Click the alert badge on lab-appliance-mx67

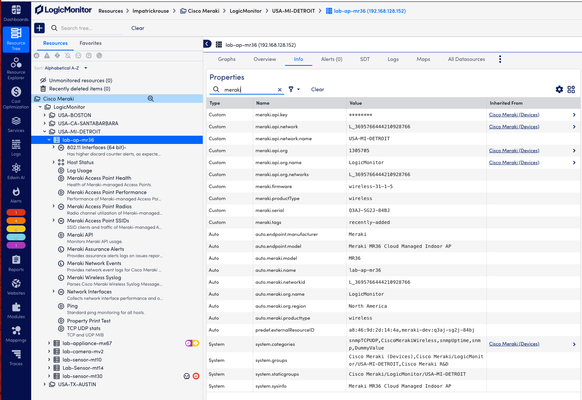point(192,343)
